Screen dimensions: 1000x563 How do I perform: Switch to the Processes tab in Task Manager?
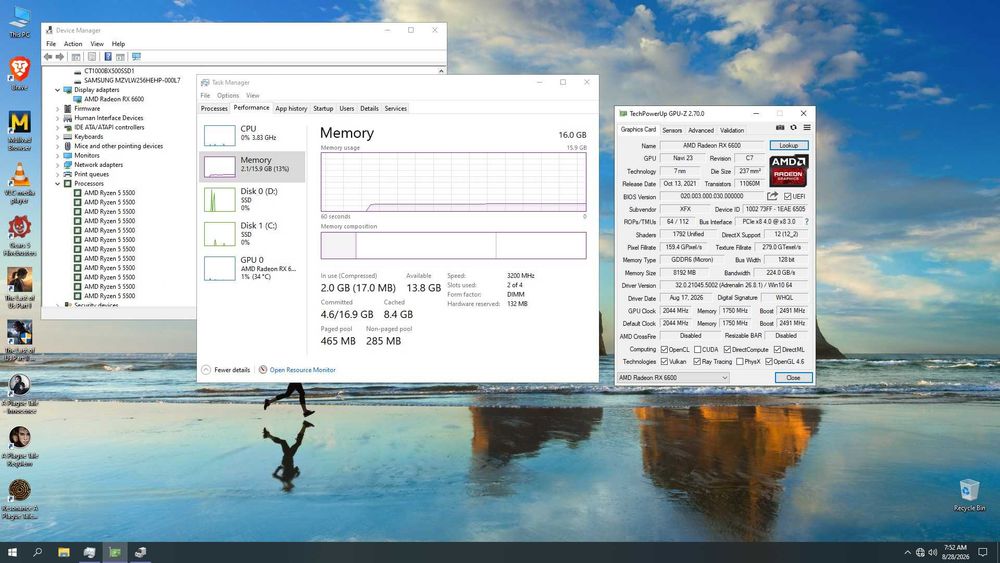(214, 108)
